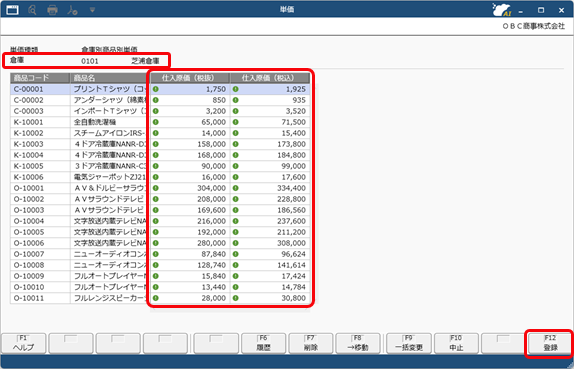Open the tool settings wrench icon
This screenshot has width=574, height=369.
pyautogui.click(x=72, y=10)
